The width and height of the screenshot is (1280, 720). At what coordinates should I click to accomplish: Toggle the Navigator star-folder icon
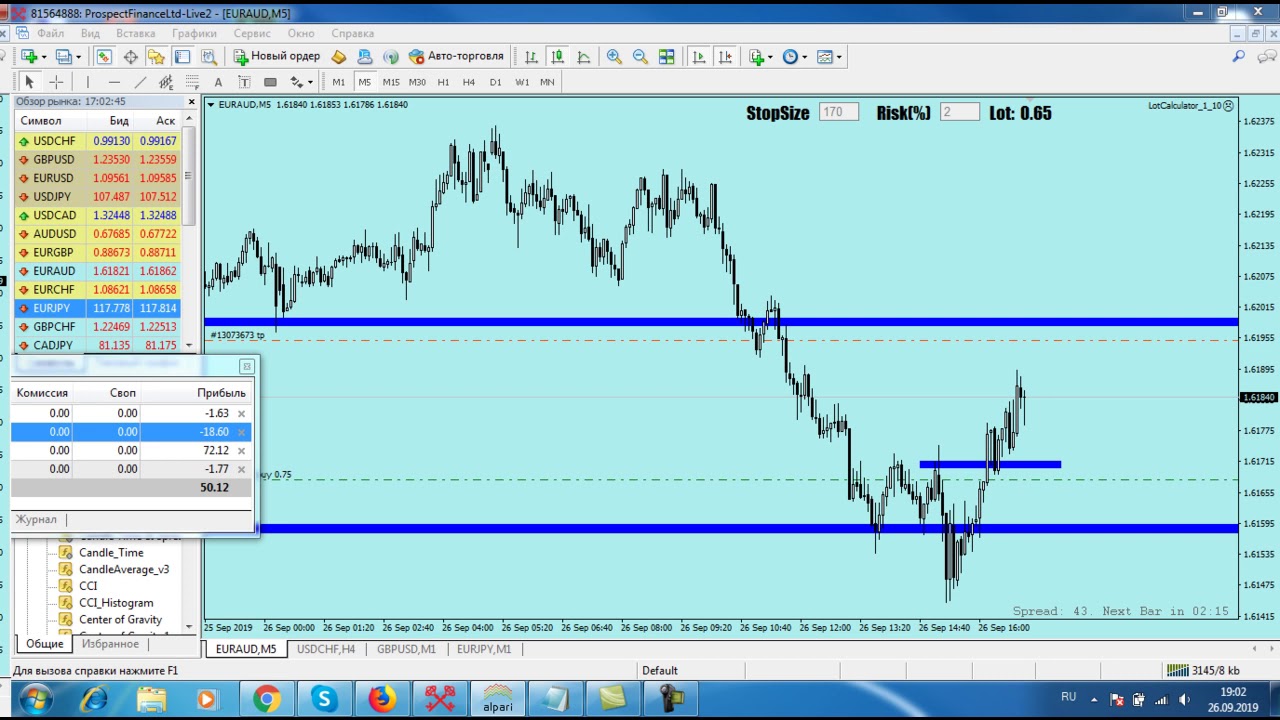coord(156,57)
